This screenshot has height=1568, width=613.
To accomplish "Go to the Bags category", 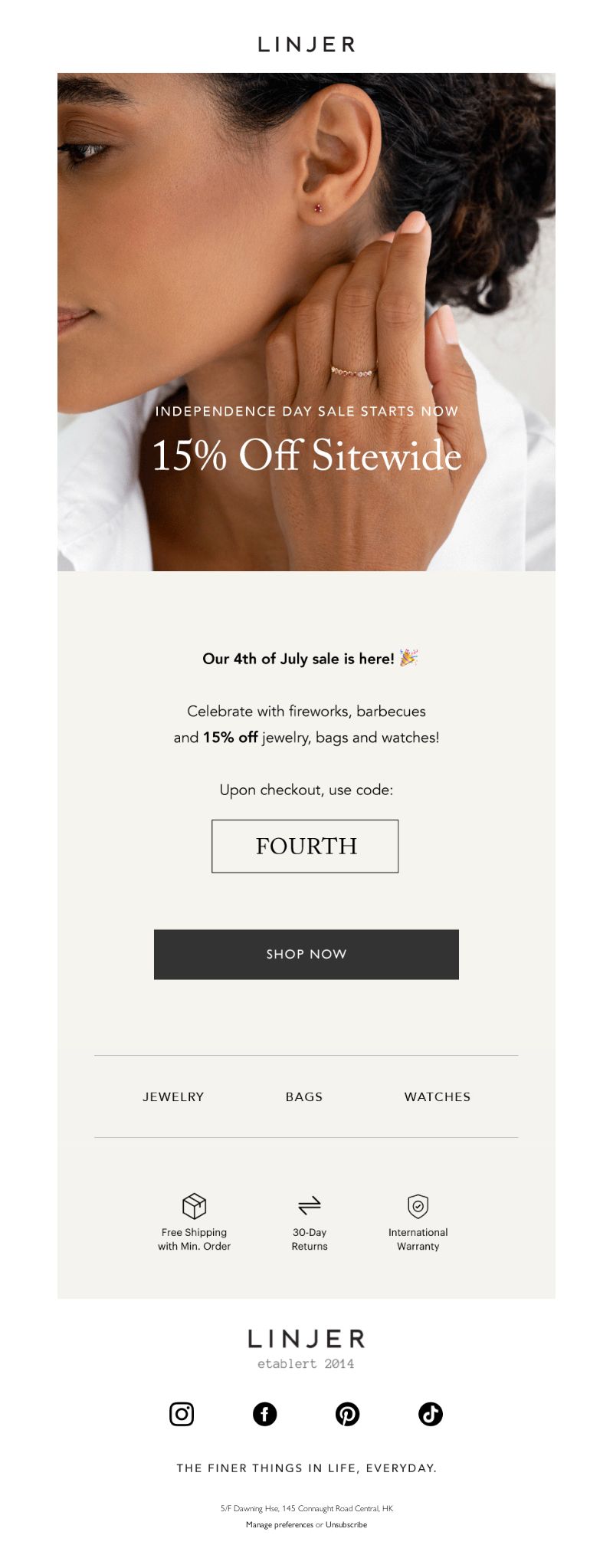I will coord(304,1096).
